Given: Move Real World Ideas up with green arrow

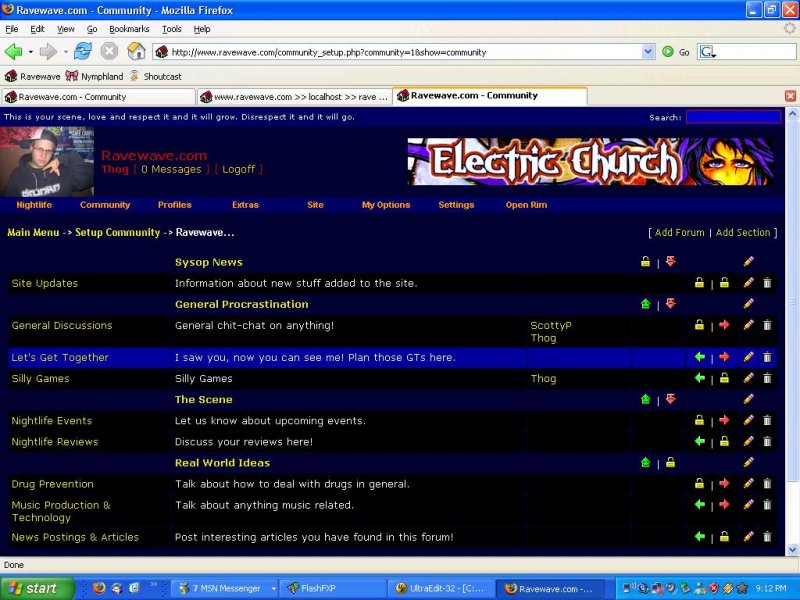Looking at the screenshot, I should (645, 463).
